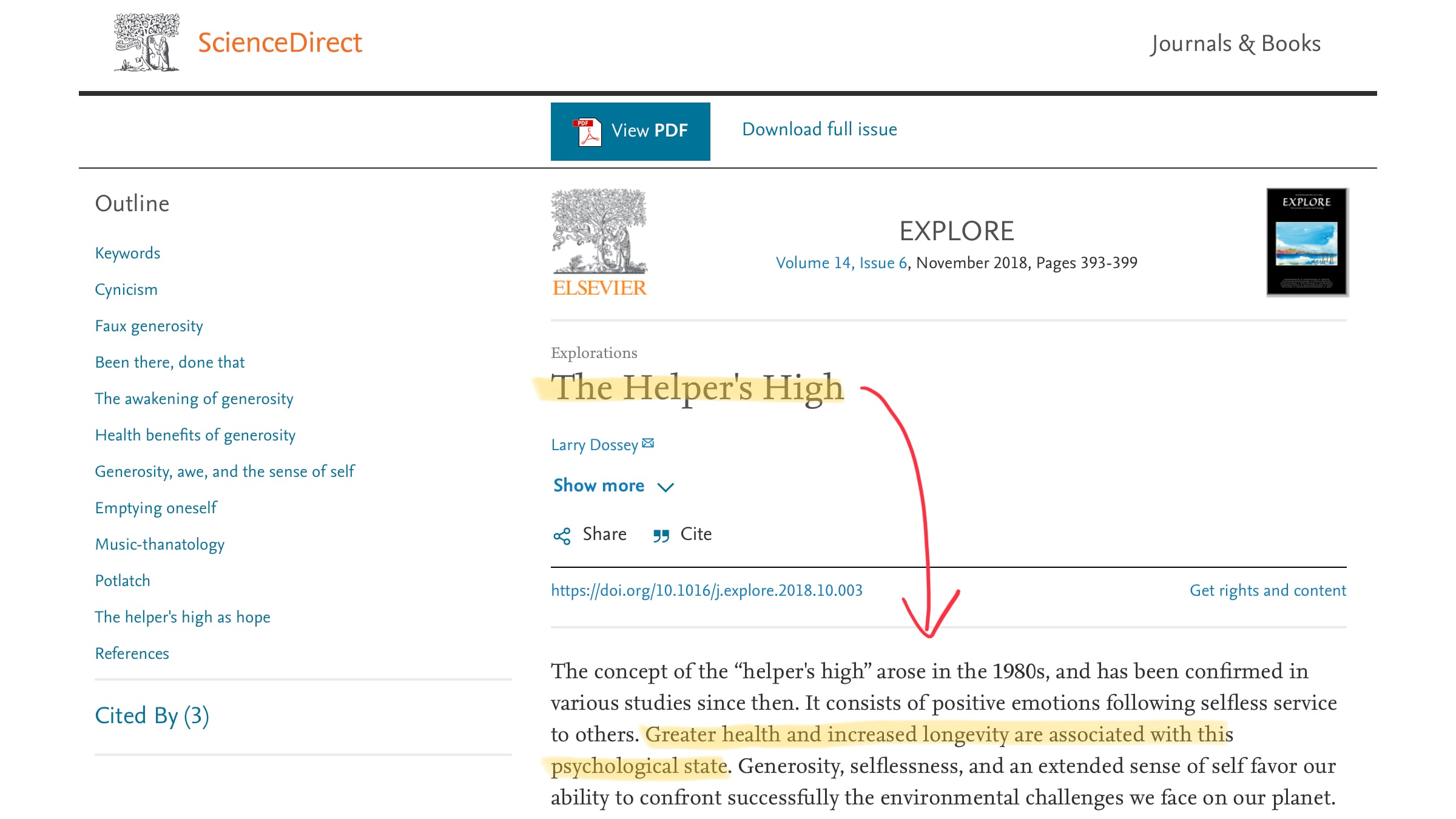This screenshot has height=819, width=1456.
Task: Click the Download full issue link
Action: click(820, 129)
